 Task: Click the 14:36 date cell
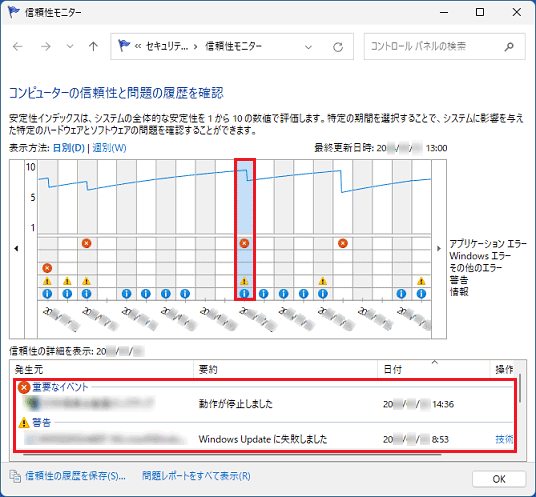click(418, 404)
